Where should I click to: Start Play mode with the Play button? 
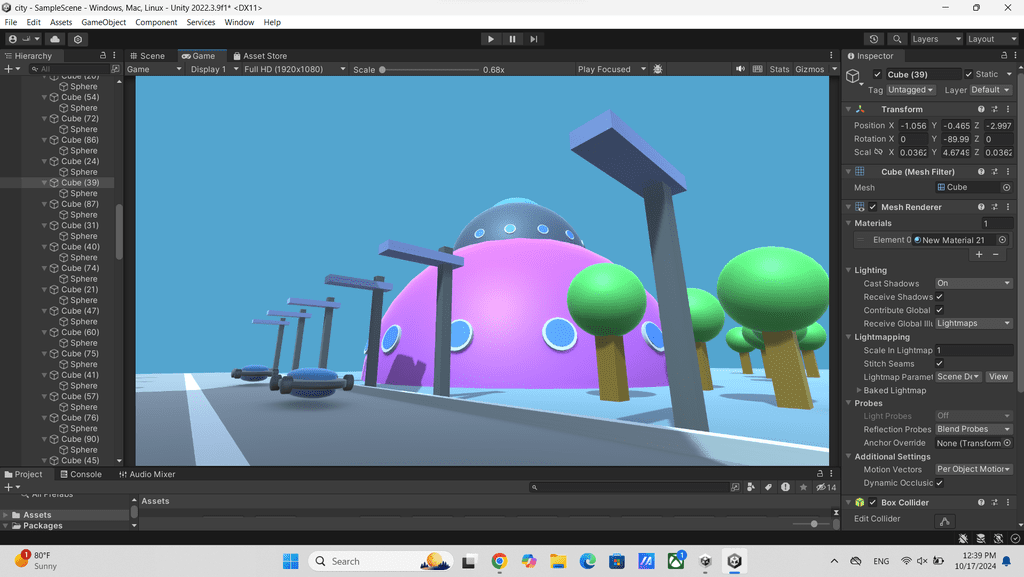[490, 39]
